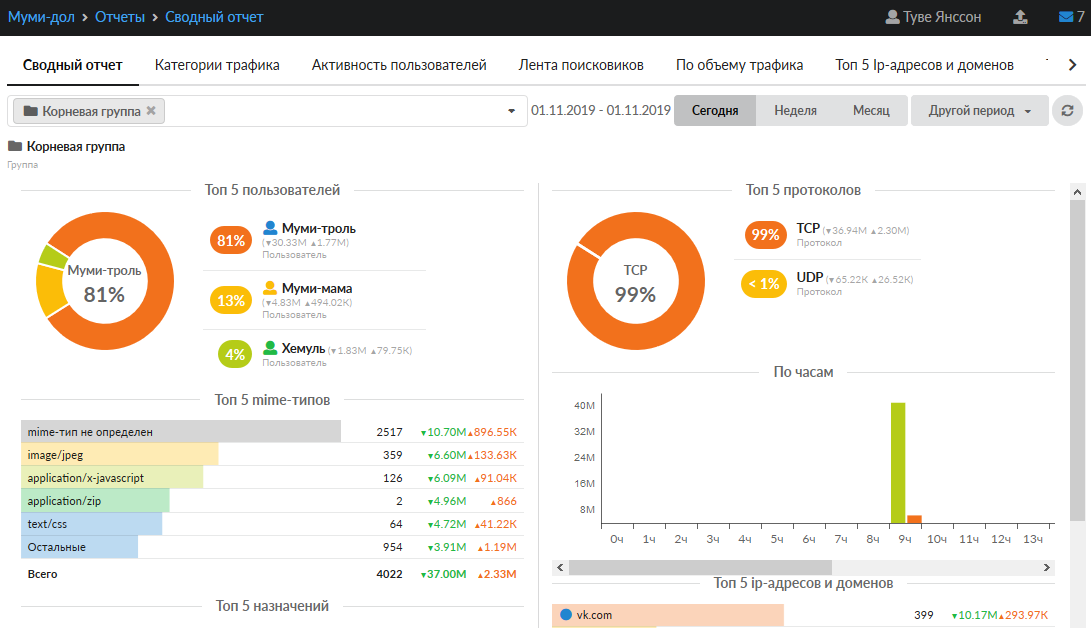Switch period to Неделя
The image size is (1091, 628).
795,111
